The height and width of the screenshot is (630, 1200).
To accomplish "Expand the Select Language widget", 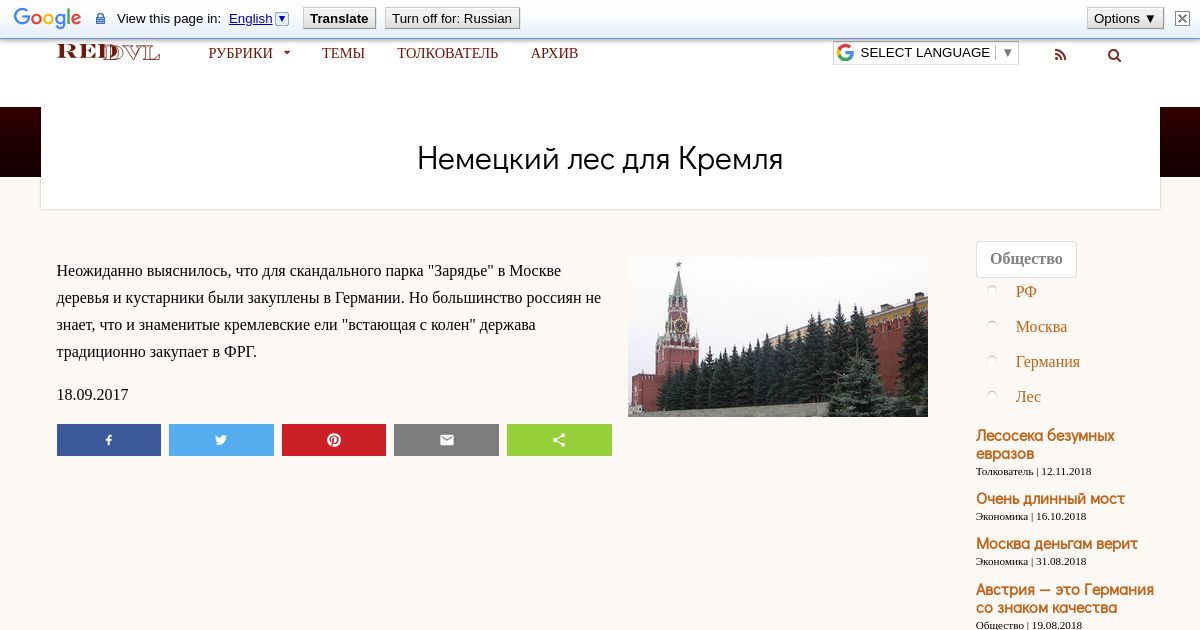I will click(926, 53).
